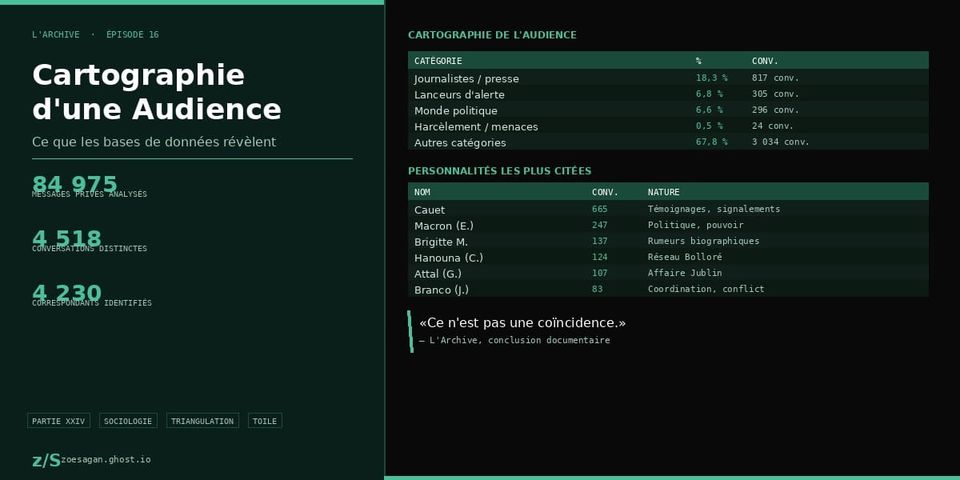The height and width of the screenshot is (480, 960).
Task: Click the 18,3 % value
Action: pos(711,78)
